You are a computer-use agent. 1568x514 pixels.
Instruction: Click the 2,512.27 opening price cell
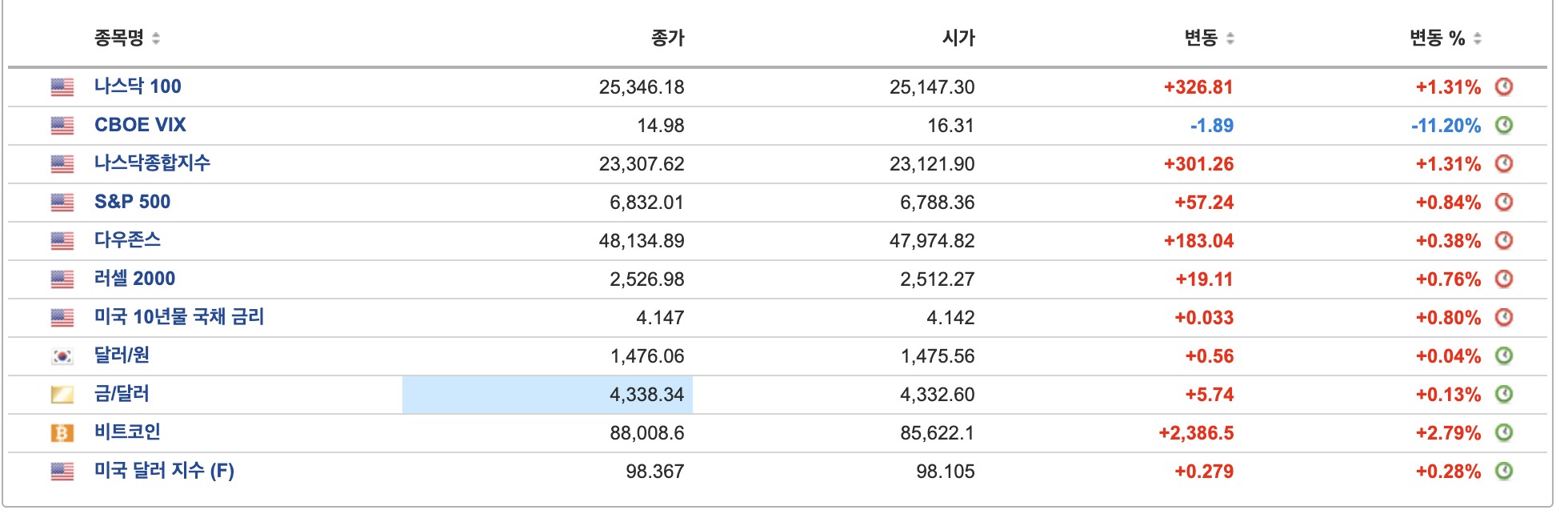938,279
